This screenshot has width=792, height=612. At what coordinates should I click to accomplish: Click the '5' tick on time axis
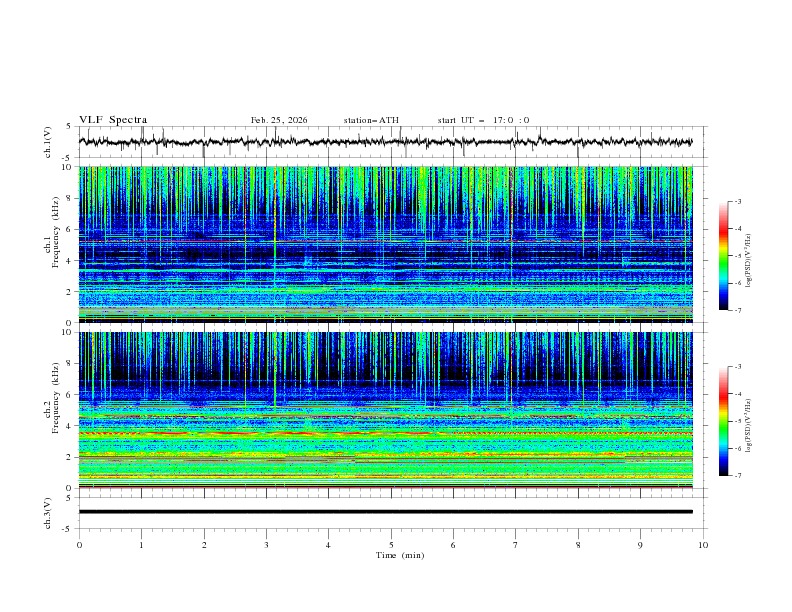[x=391, y=545]
